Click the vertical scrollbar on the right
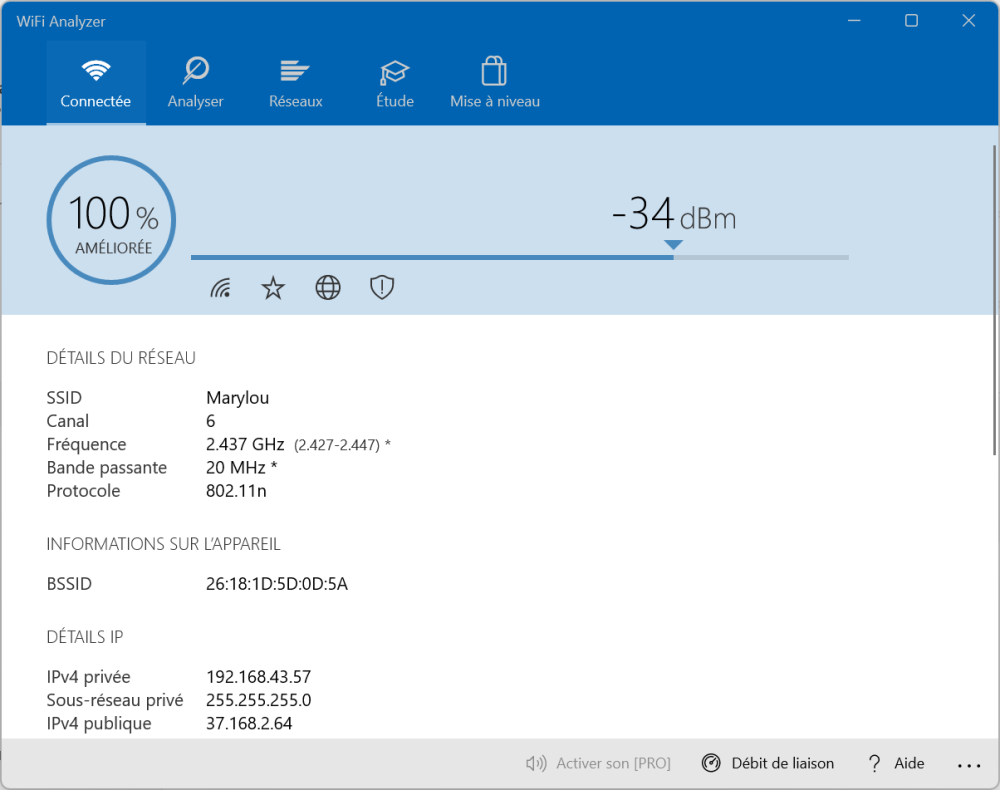Image resolution: width=1000 pixels, height=790 pixels. (993, 300)
